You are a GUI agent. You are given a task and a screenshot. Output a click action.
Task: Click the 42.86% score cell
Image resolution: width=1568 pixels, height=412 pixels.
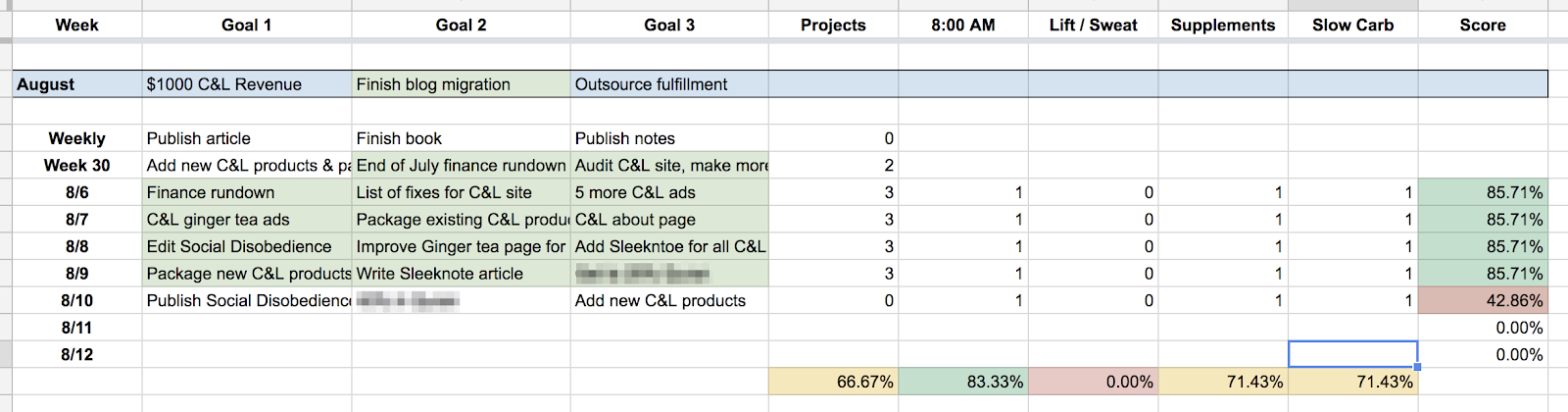tap(1483, 300)
